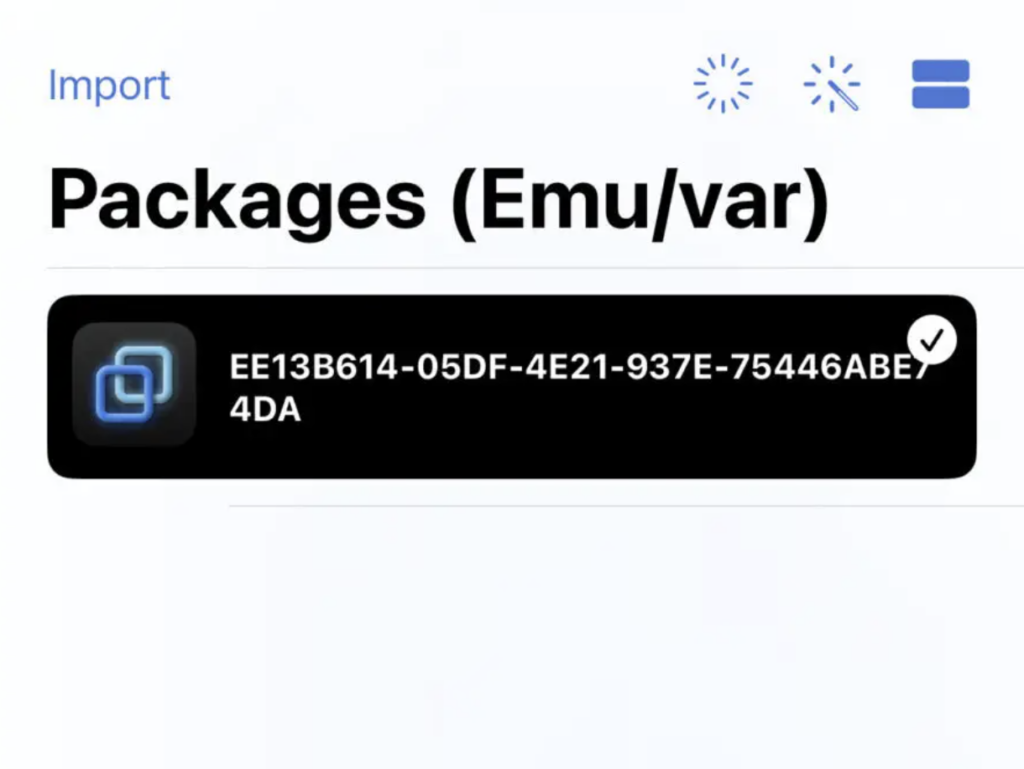This screenshot has height=769, width=1024.
Task: Select the magic wand icon
Action: coord(831,84)
